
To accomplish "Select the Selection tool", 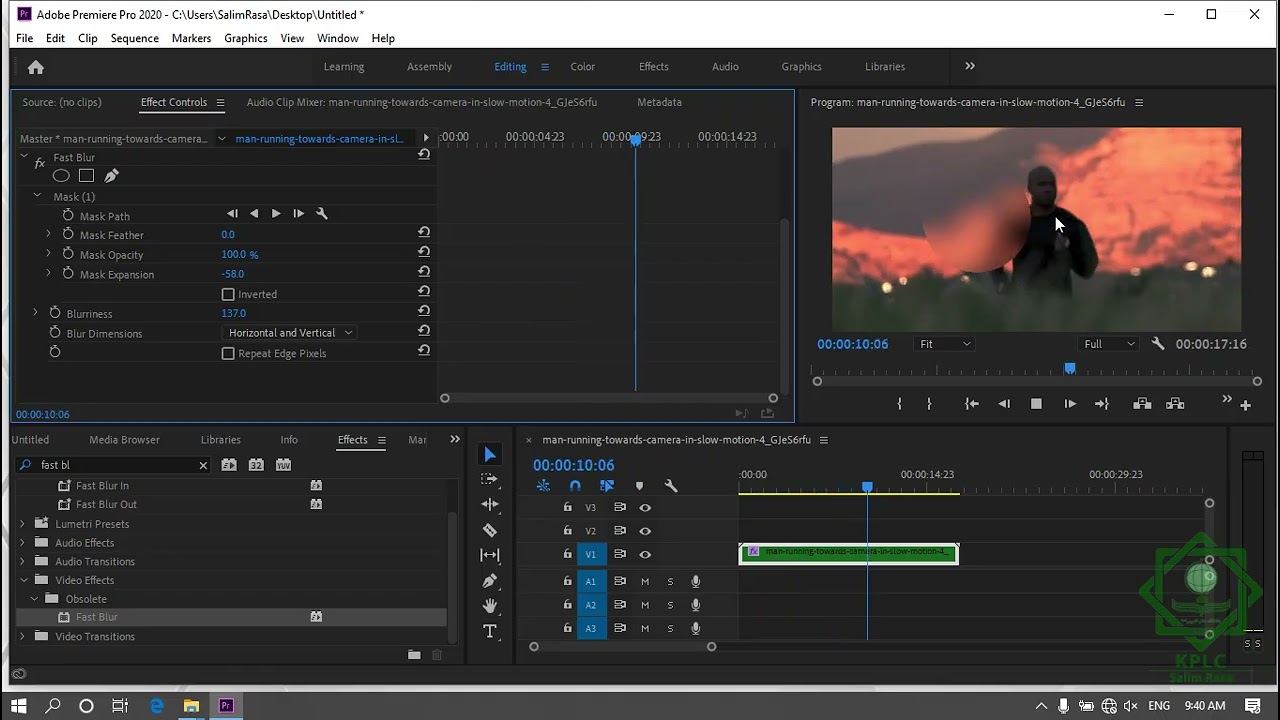I will tap(490, 455).
